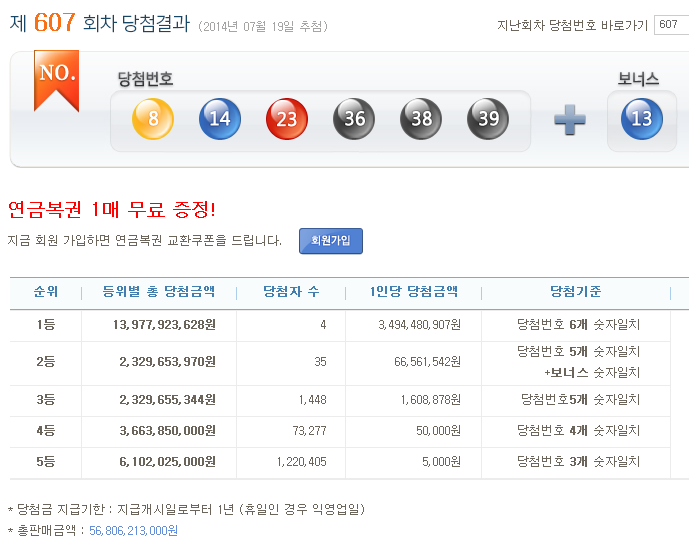
Task: Click the 1인당 당첨금액 column header
Action: click(413, 291)
